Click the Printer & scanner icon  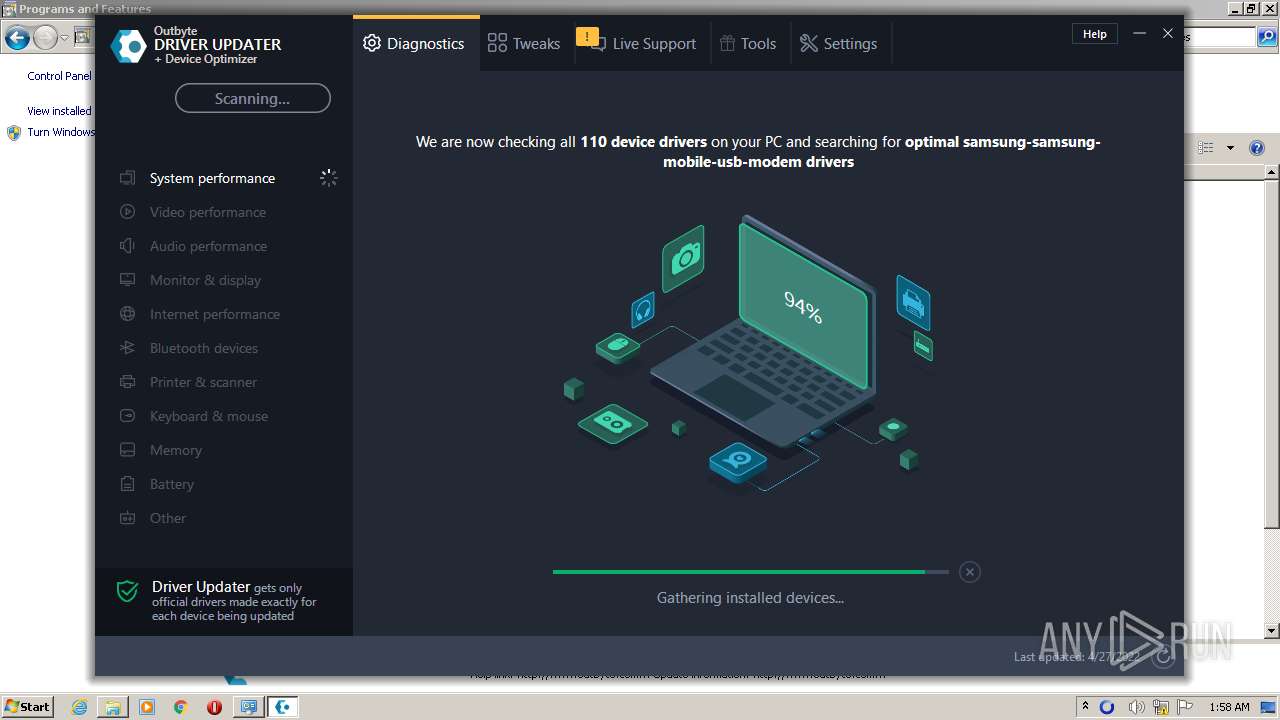127,382
